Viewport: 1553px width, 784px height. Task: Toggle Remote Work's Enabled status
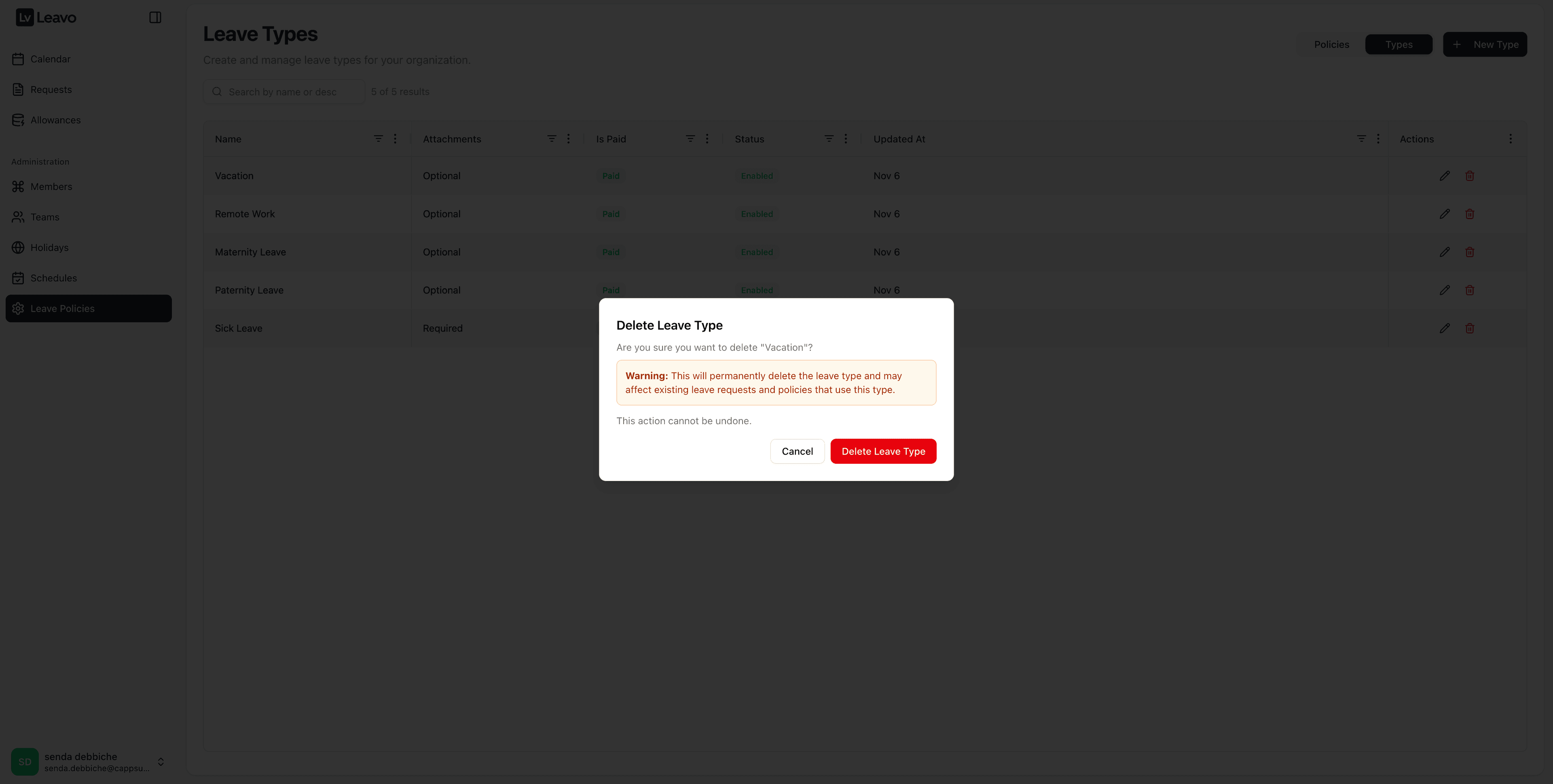(x=757, y=213)
